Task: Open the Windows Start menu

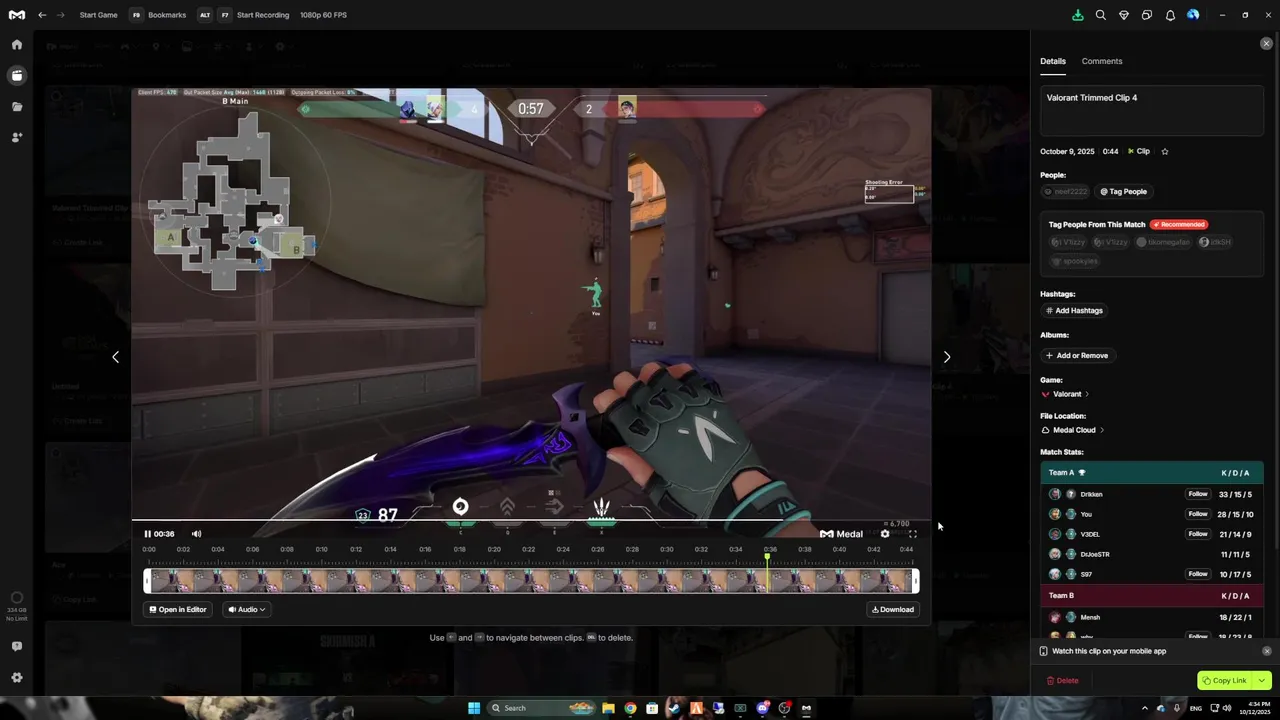Action: click(x=474, y=708)
